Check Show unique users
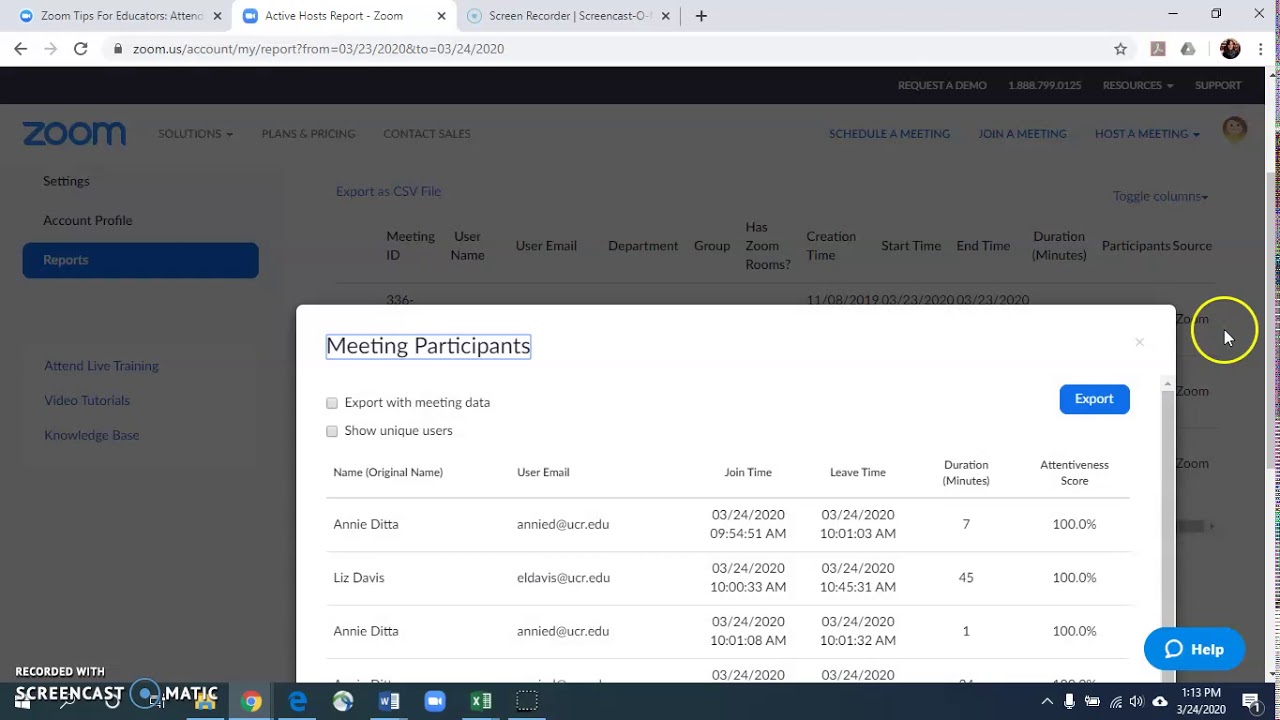The image size is (1280, 720). point(332,431)
